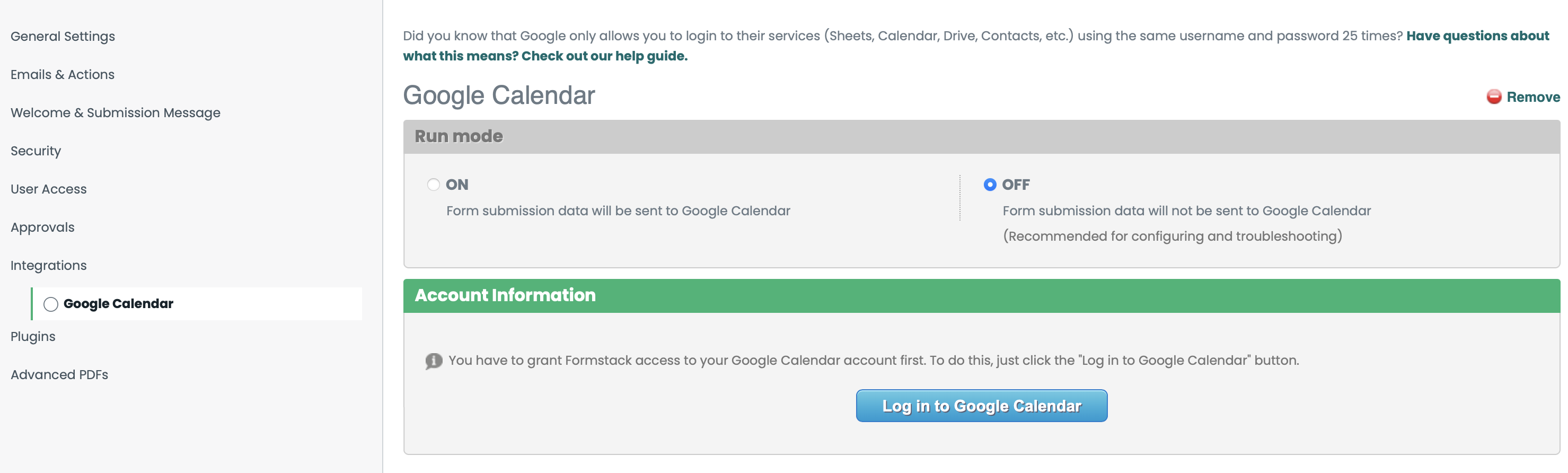Click the Remove link for Google Calendar
This screenshot has width=1568, height=473.
(x=1532, y=97)
